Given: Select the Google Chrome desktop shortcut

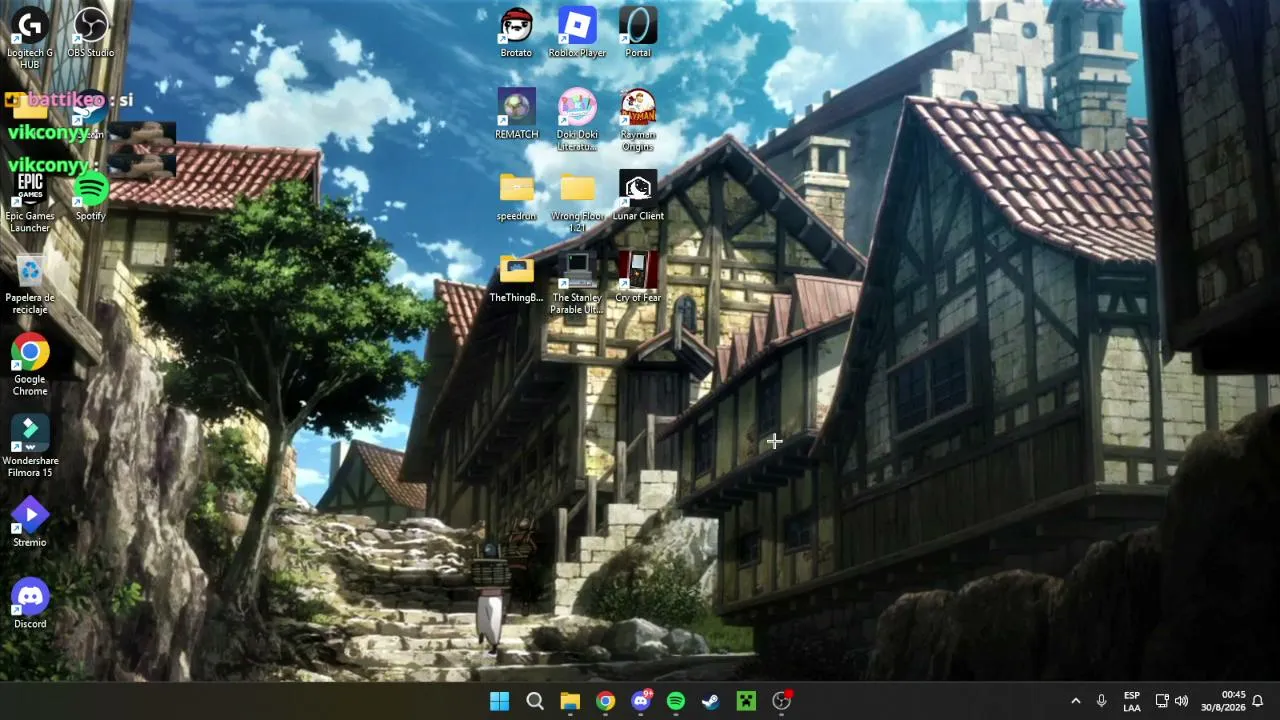Looking at the screenshot, I should point(30,364).
